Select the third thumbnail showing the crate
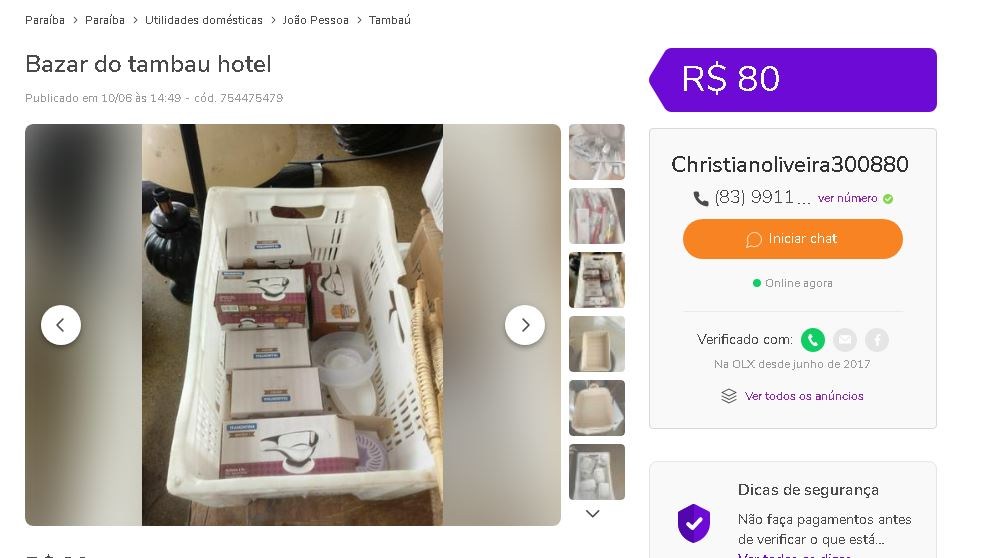The height and width of the screenshot is (558, 989). pos(597,280)
